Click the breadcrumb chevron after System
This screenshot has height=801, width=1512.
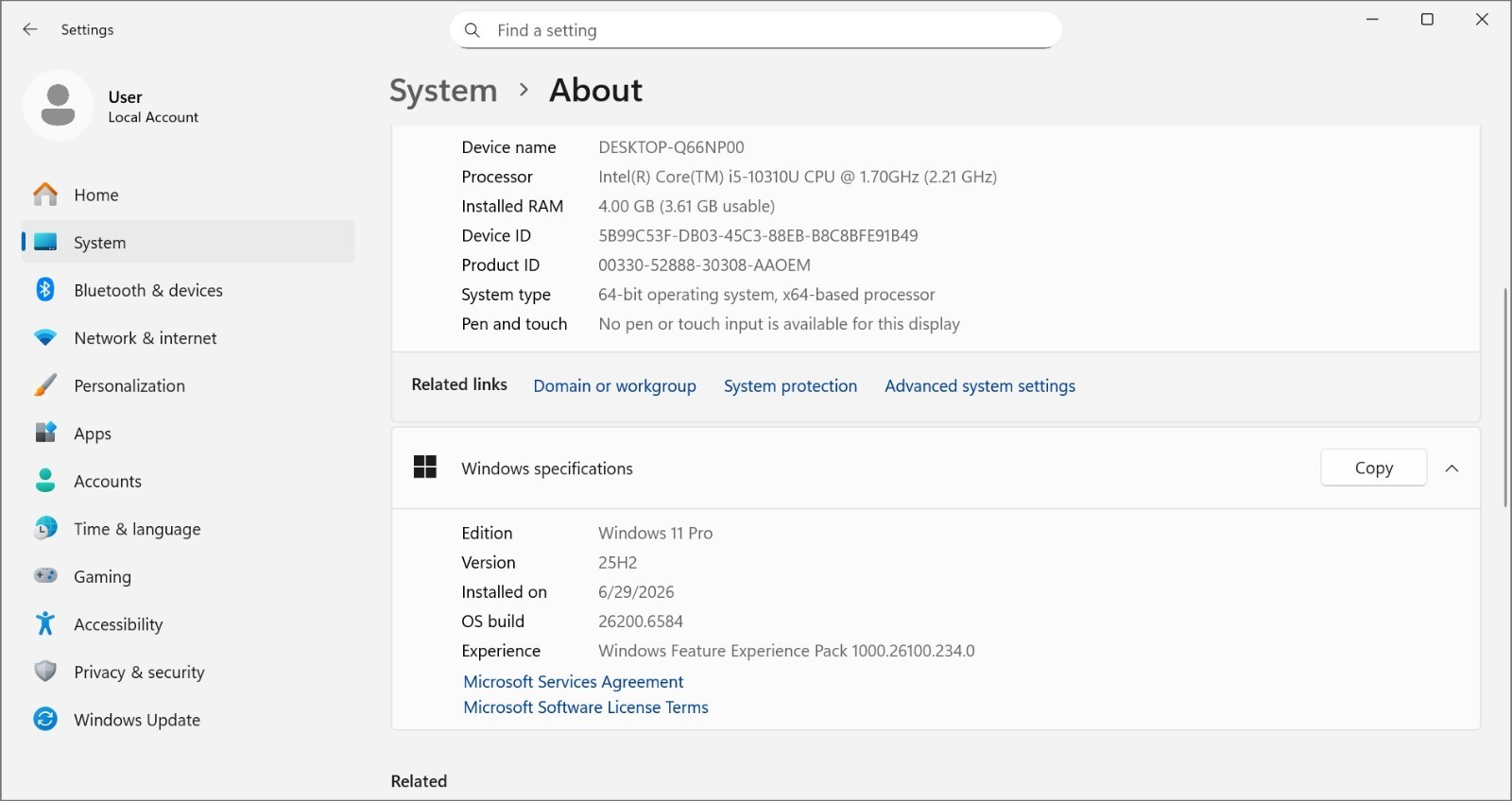[x=524, y=90]
